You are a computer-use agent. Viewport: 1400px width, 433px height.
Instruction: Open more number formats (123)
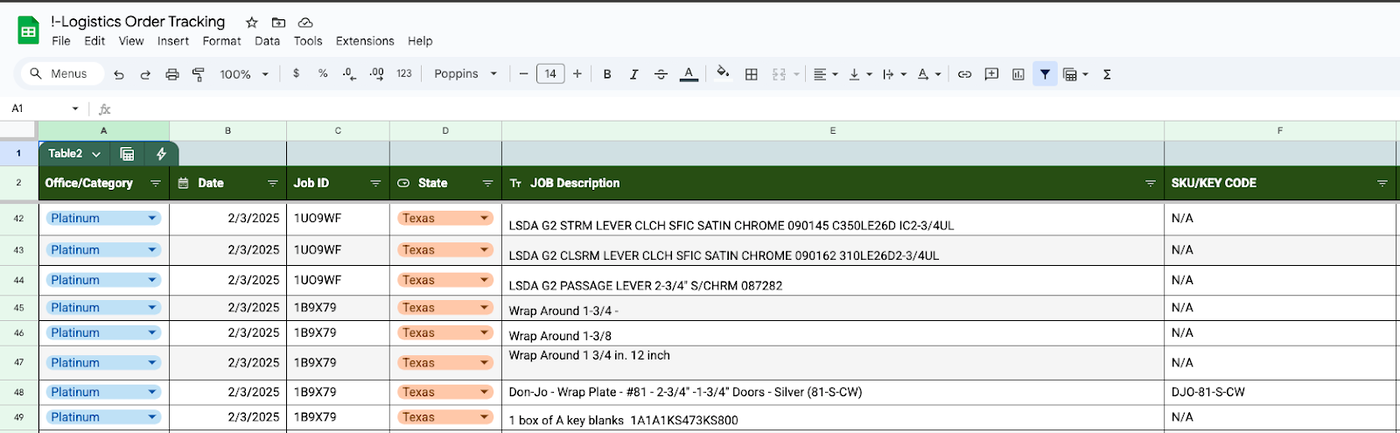pos(404,74)
